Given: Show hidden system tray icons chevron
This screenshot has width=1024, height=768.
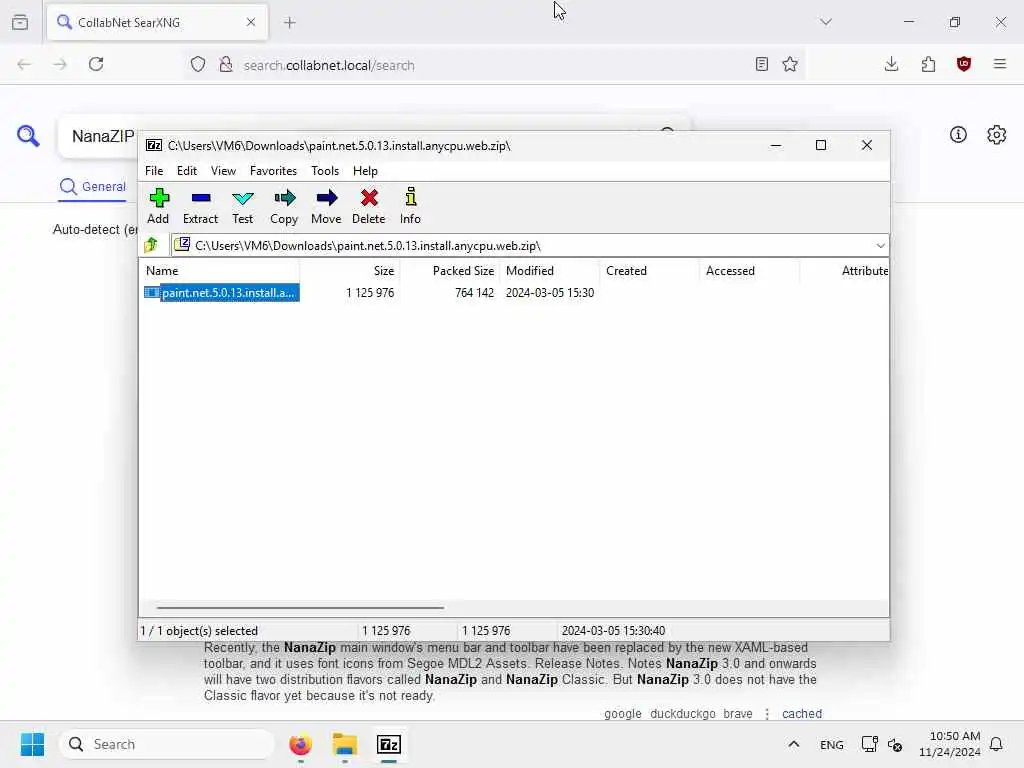Looking at the screenshot, I should [x=793, y=744].
